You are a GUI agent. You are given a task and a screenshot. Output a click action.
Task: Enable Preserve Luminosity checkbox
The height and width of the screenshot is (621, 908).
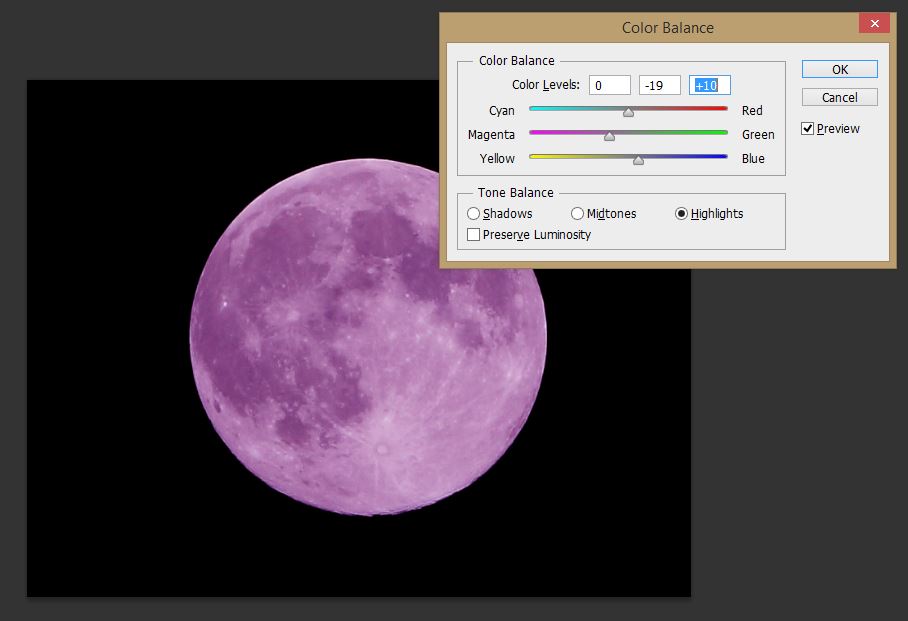click(474, 235)
